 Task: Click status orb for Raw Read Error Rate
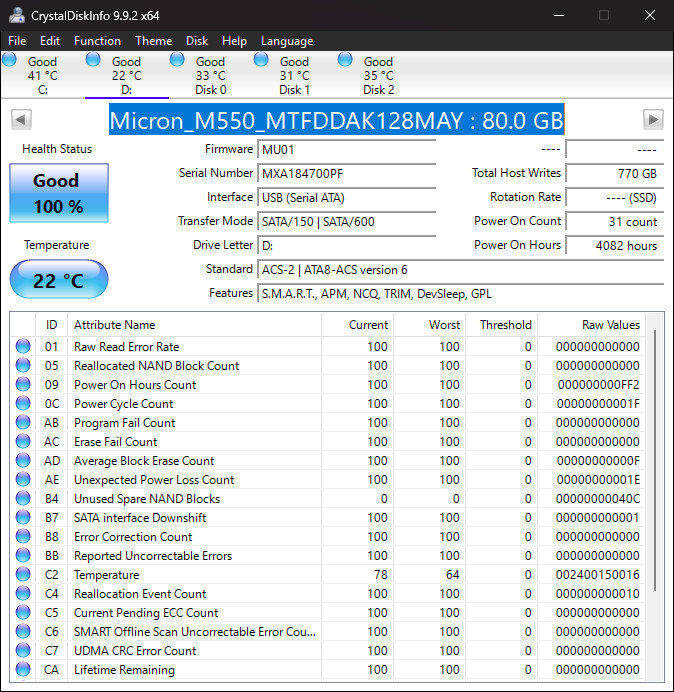coord(23,346)
